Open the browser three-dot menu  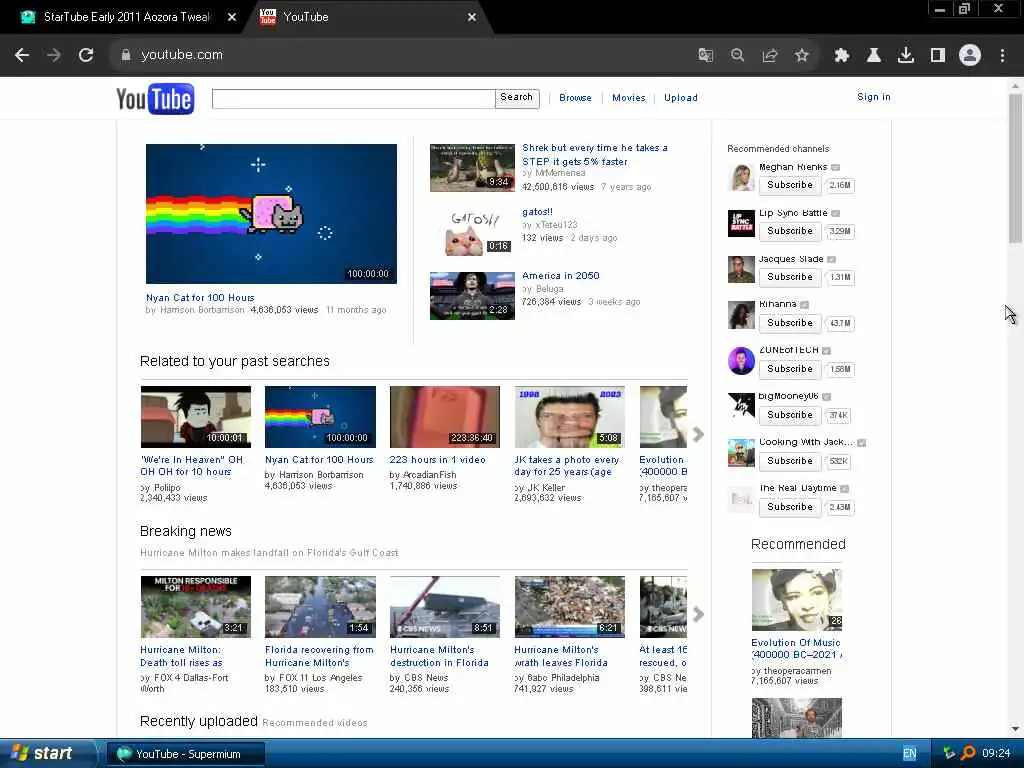1002,56
